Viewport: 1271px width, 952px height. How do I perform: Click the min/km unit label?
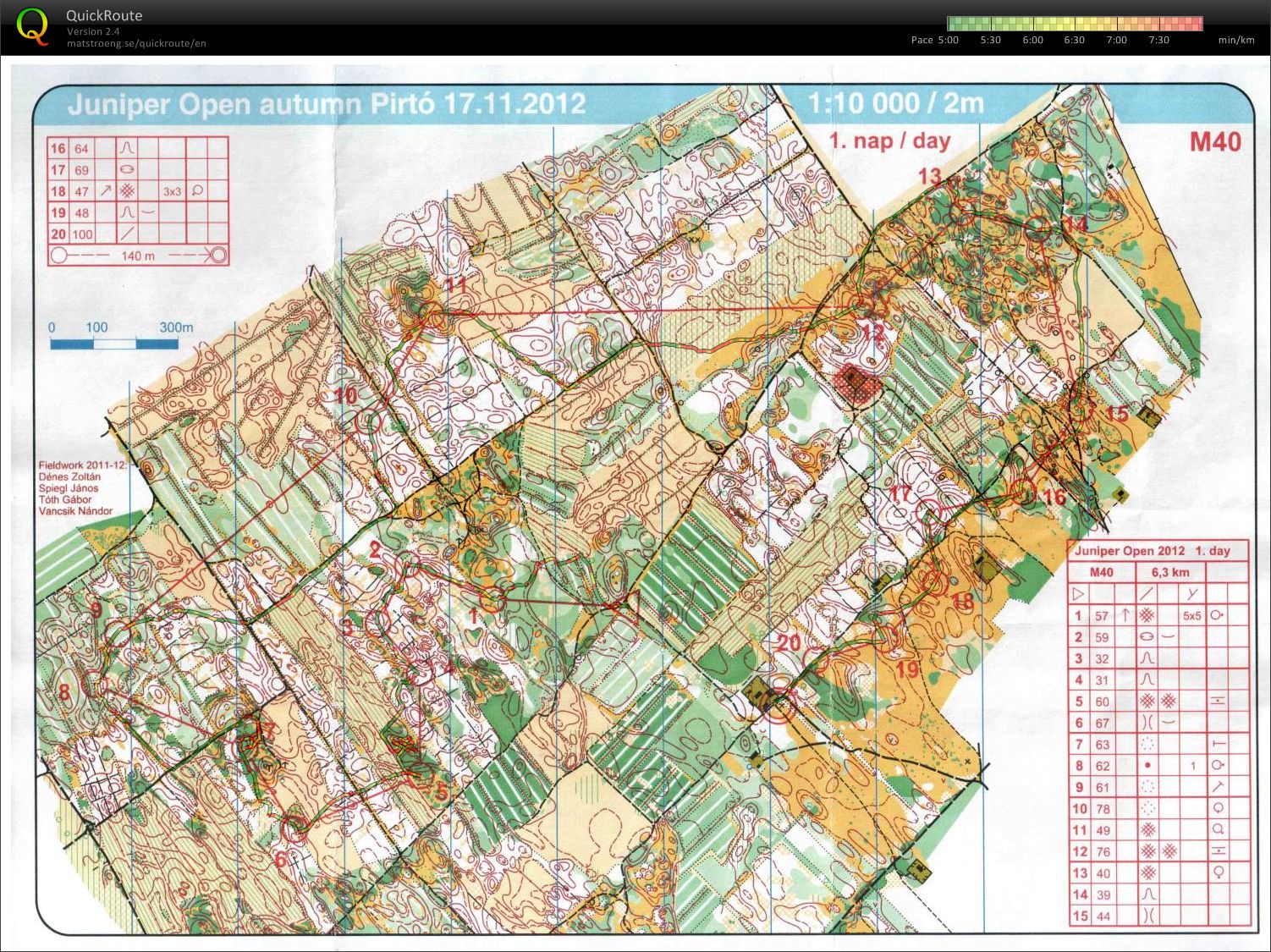tap(1236, 40)
